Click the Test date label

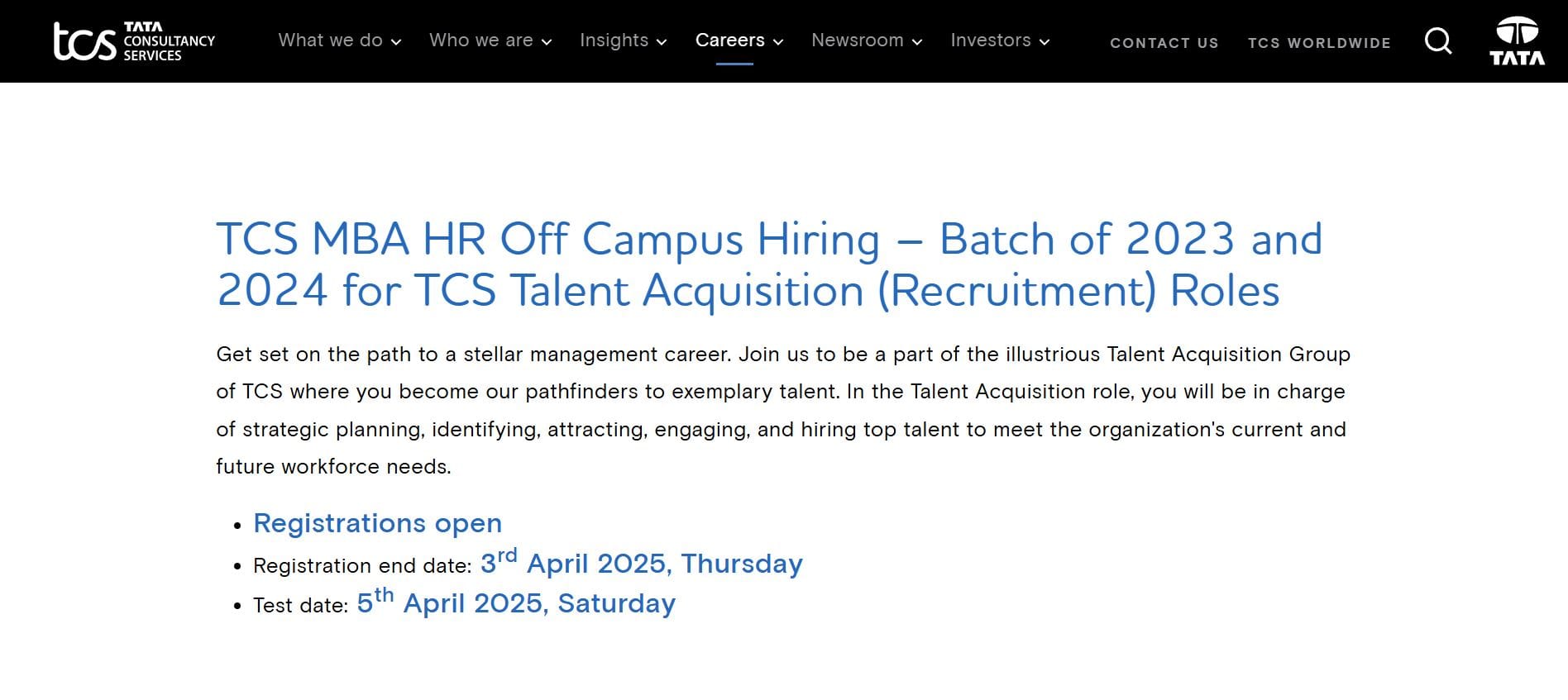(300, 606)
